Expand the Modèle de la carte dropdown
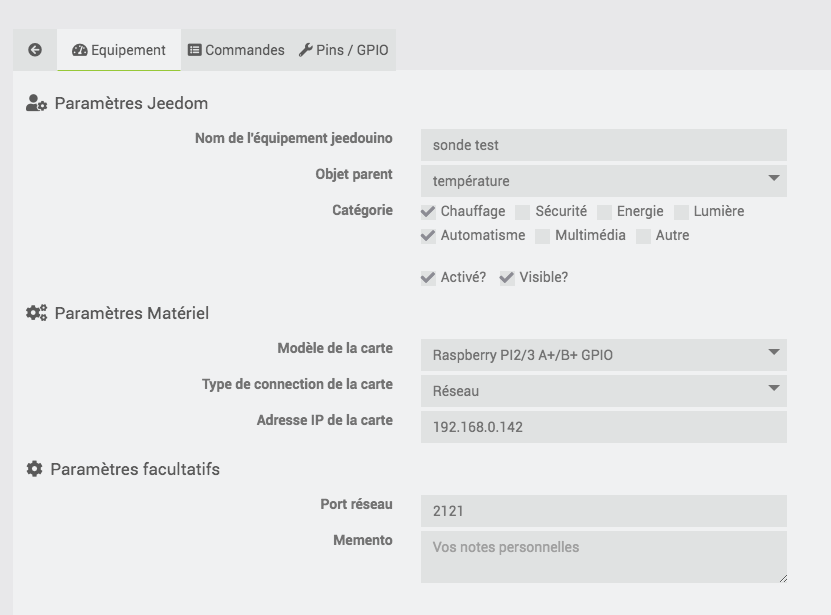 pyautogui.click(x=603, y=354)
